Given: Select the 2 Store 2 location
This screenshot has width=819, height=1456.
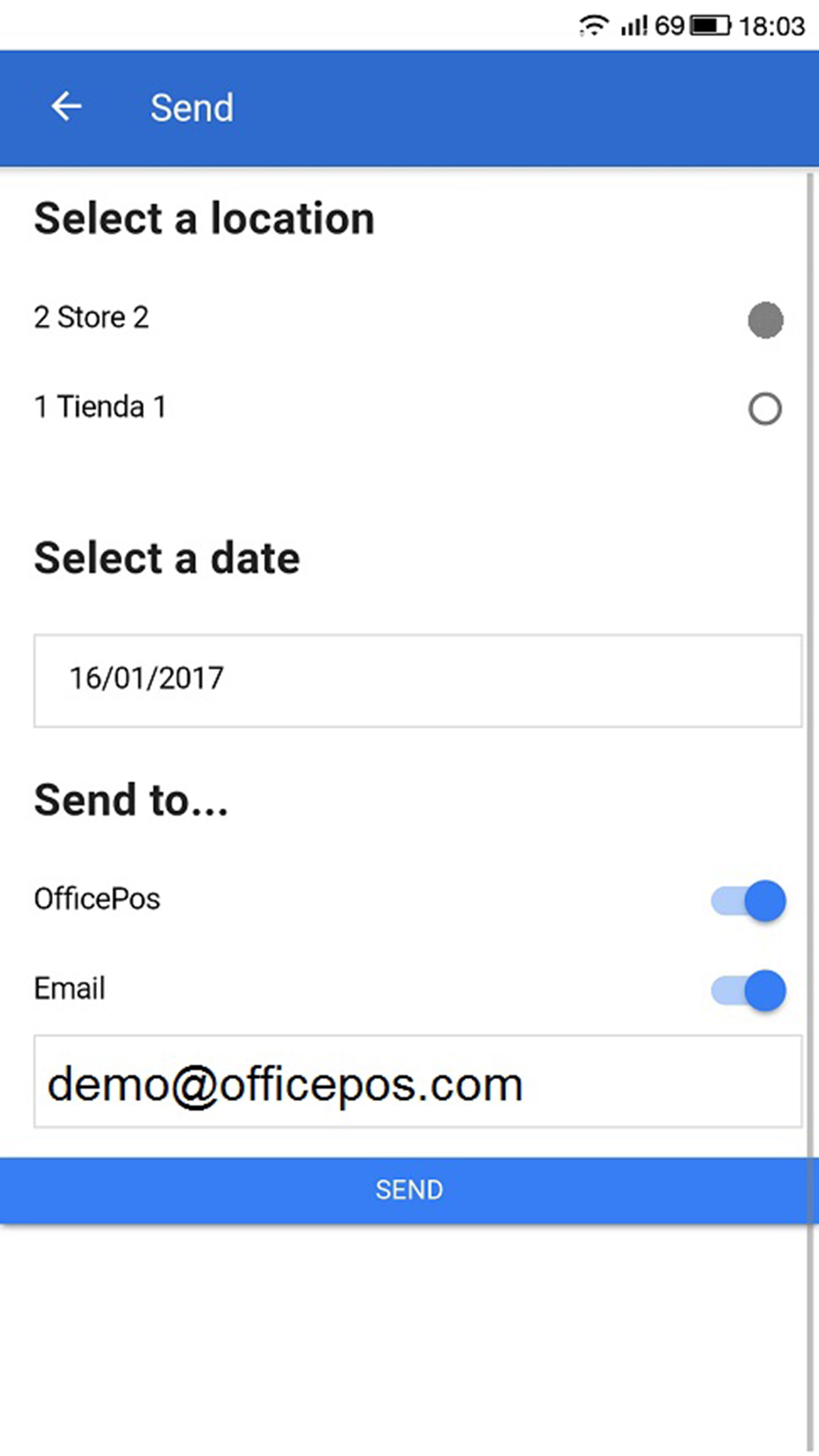Looking at the screenshot, I should [765, 320].
